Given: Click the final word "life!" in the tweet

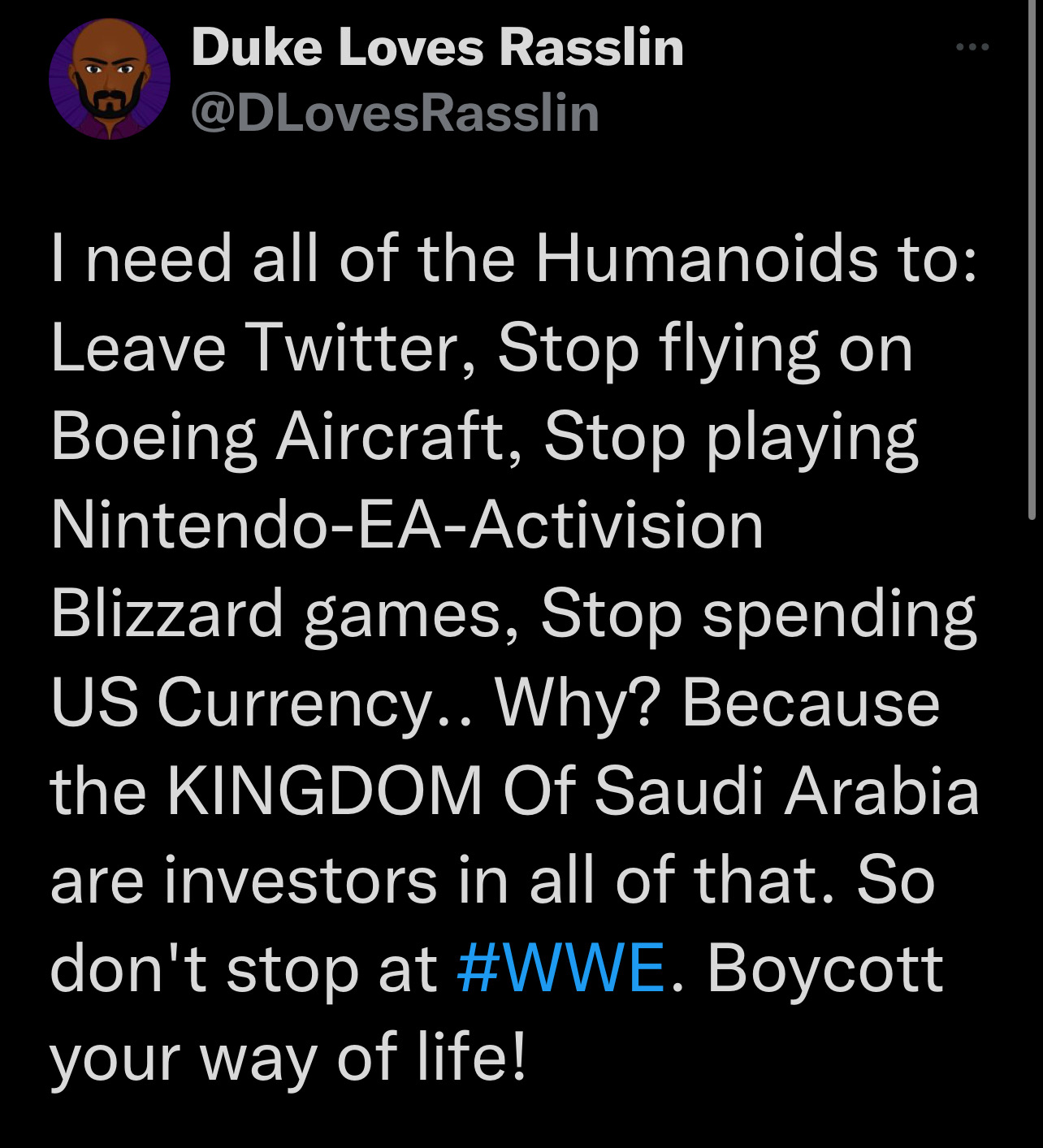Looking at the screenshot, I should click(472, 1056).
